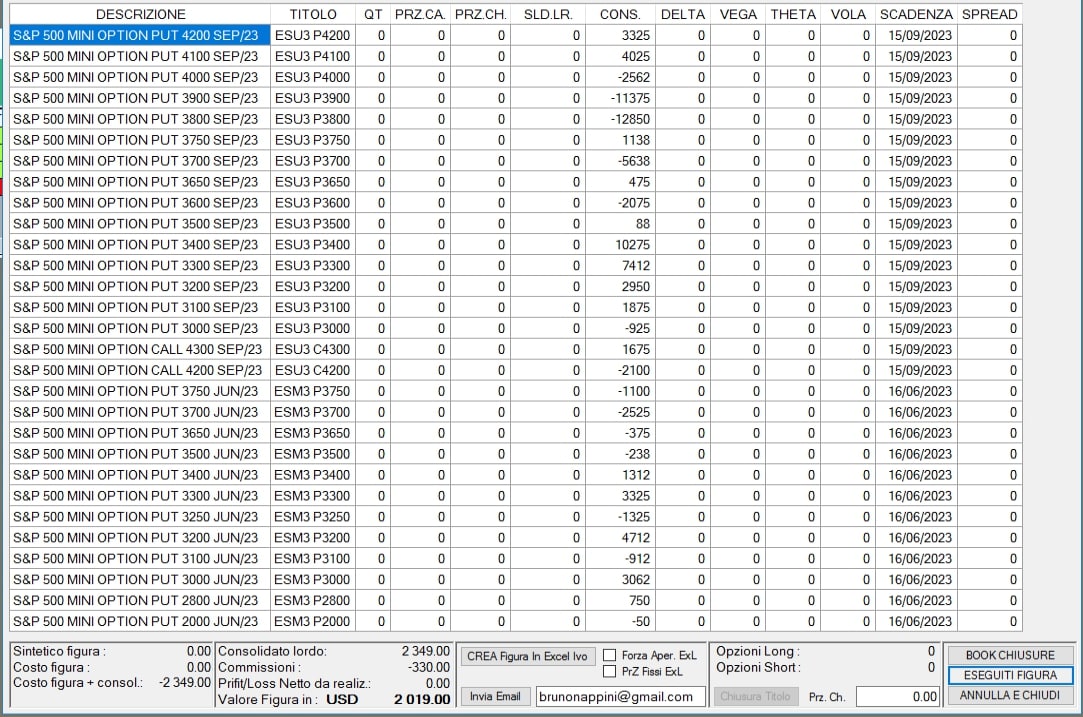
Task: Click the SPREAD column header
Action: pyautogui.click(x=990, y=15)
